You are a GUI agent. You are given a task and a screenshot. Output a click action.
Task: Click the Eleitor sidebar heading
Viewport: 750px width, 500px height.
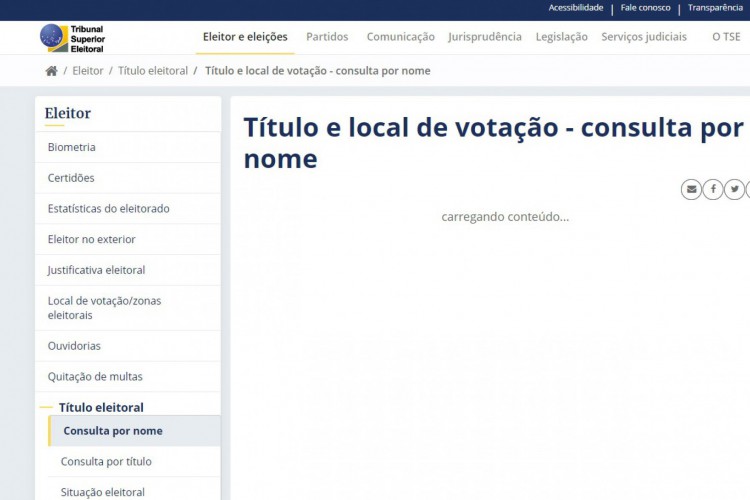click(67, 113)
